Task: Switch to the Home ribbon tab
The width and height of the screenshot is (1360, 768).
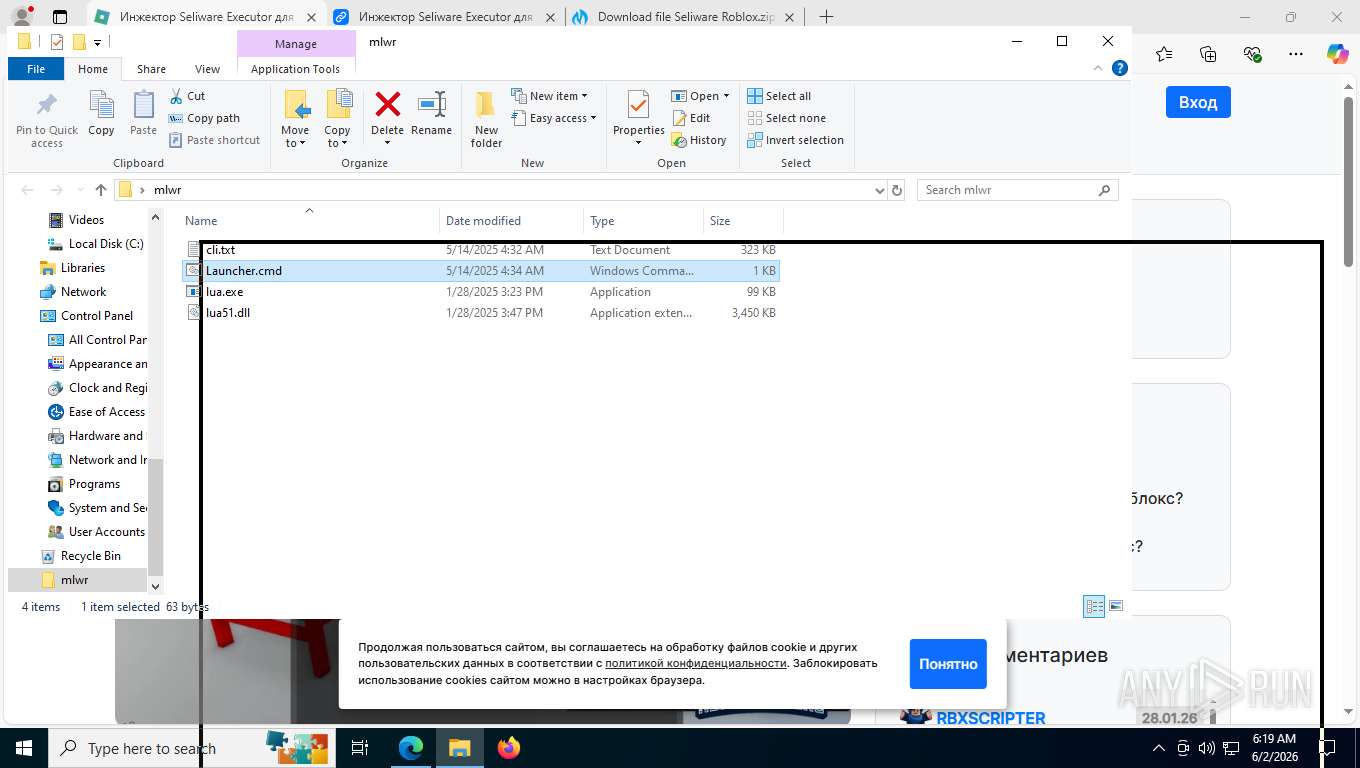Action: [x=93, y=69]
